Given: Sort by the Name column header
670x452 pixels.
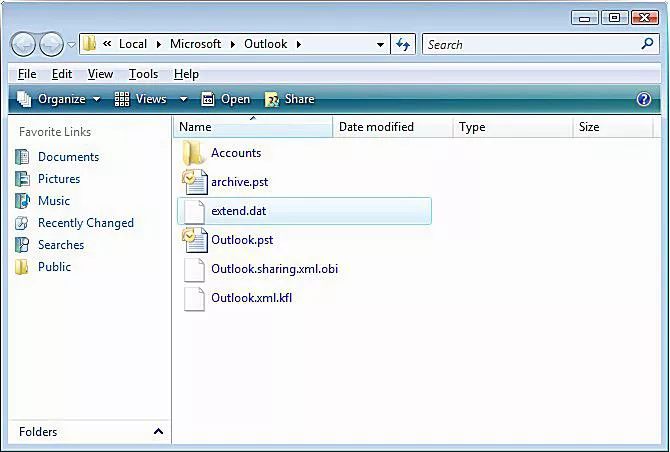Looking at the screenshot, I should [253, 127].
